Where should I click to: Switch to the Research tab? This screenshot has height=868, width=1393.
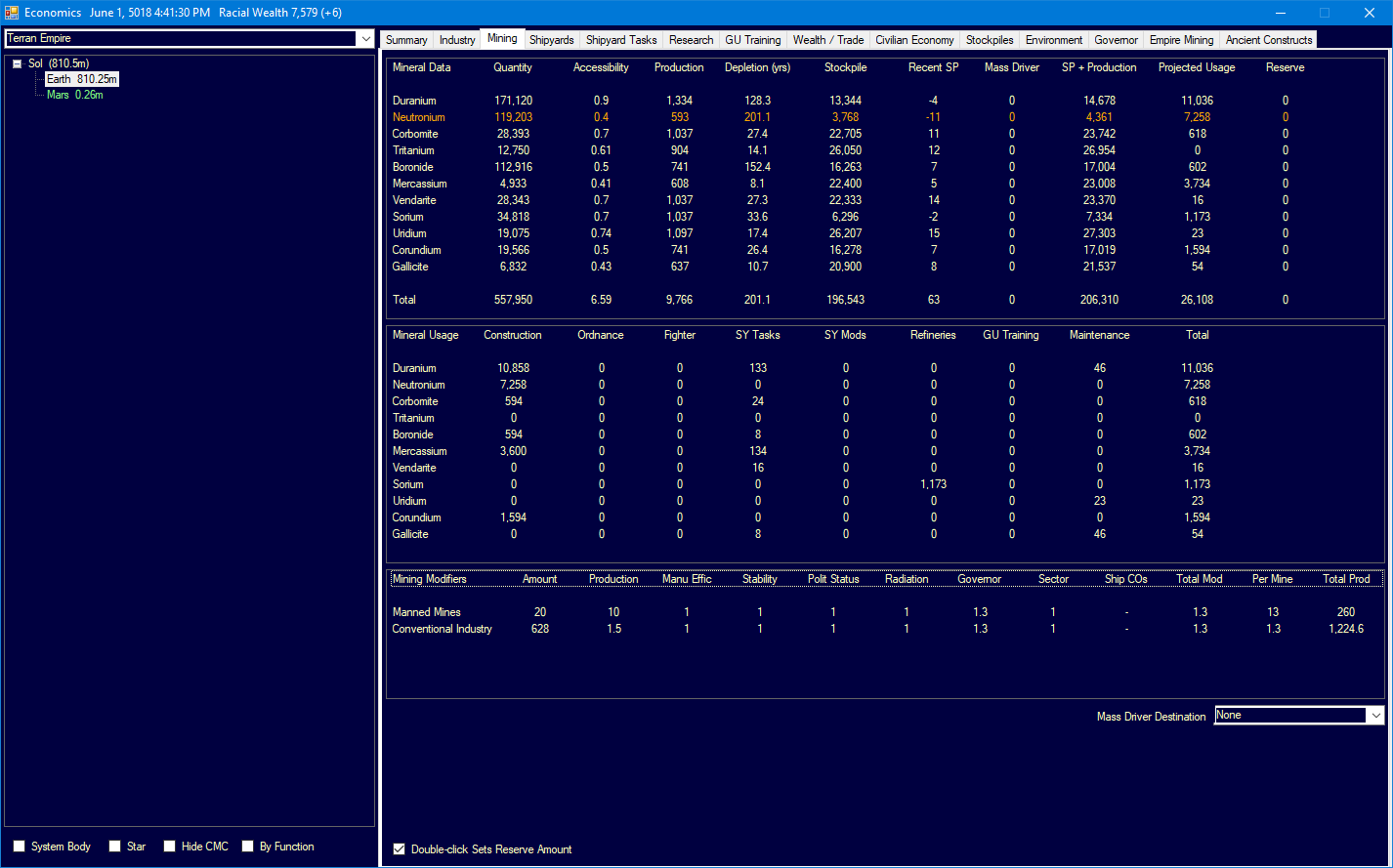pyautogui.click(x=692, y=40)
